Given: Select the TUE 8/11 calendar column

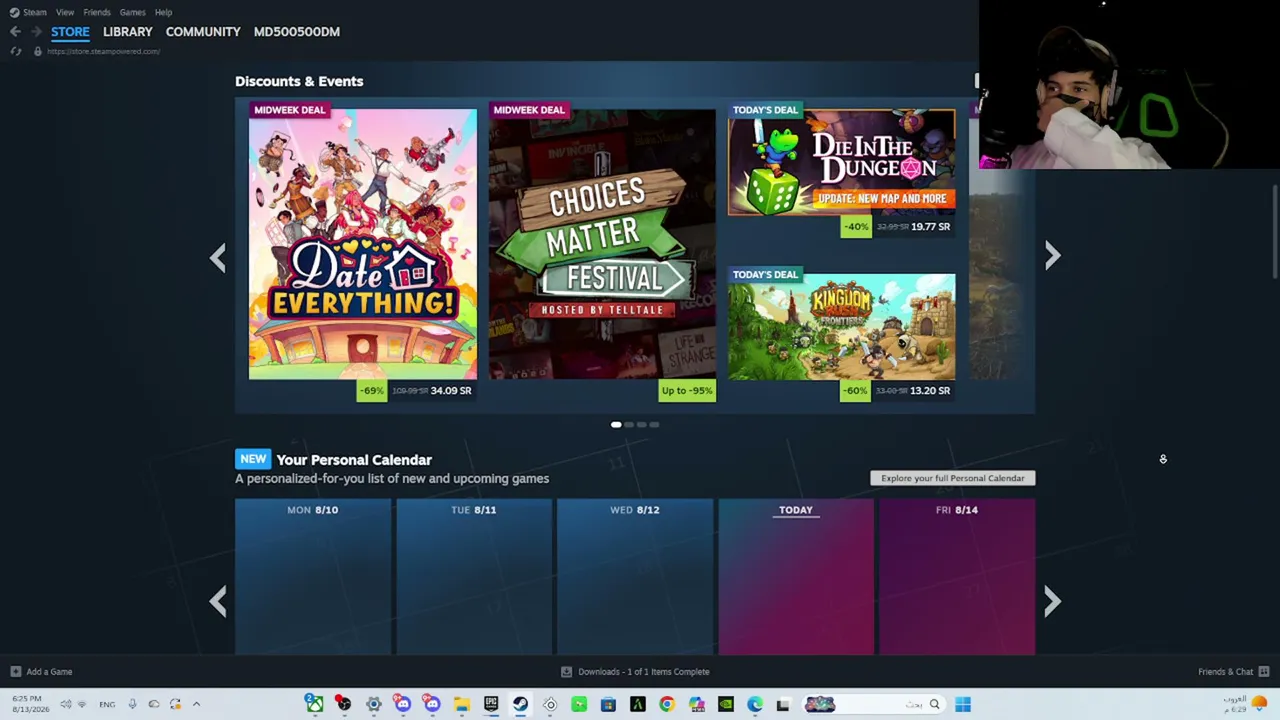Looking at the screenshot, I should (x=474, y=577).
